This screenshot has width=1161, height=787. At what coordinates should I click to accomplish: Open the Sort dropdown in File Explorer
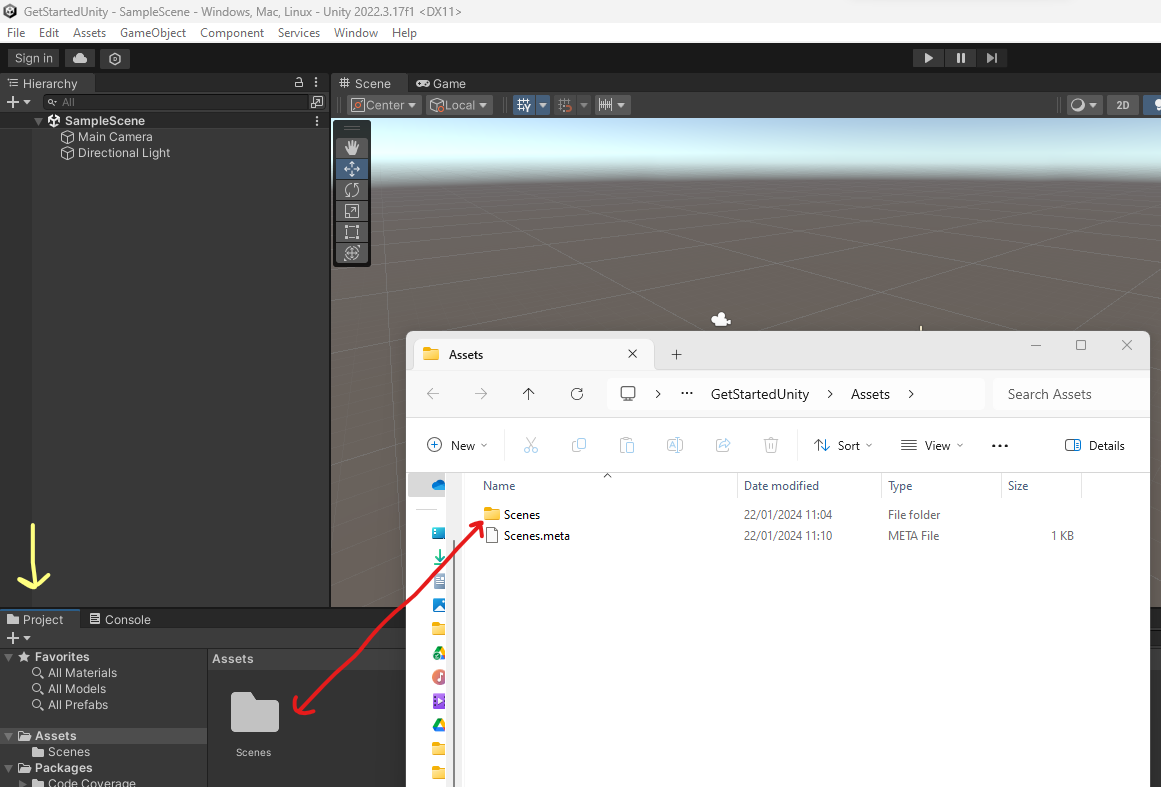click(x=843, y=446)
